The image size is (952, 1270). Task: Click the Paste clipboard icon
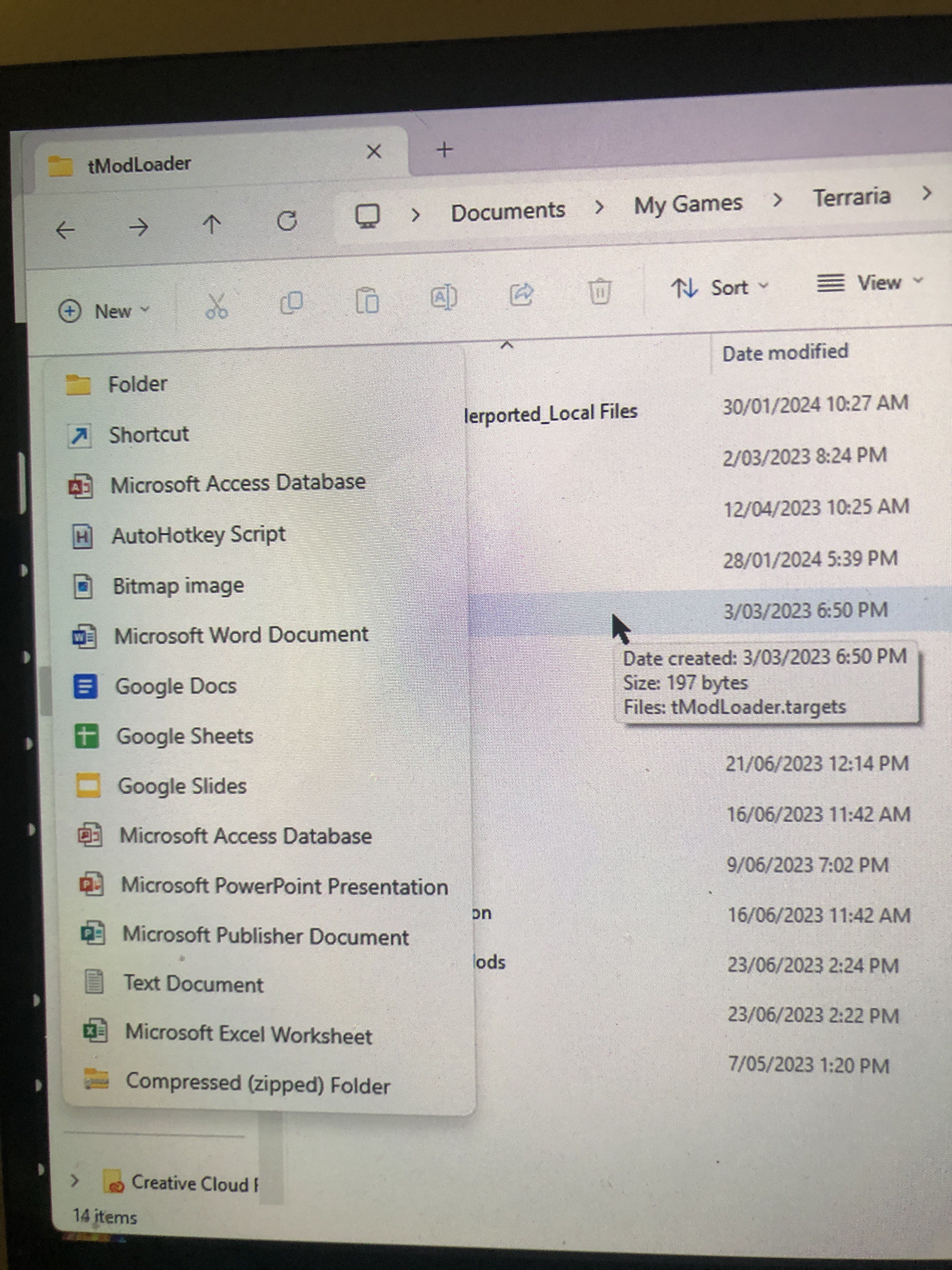367,300
